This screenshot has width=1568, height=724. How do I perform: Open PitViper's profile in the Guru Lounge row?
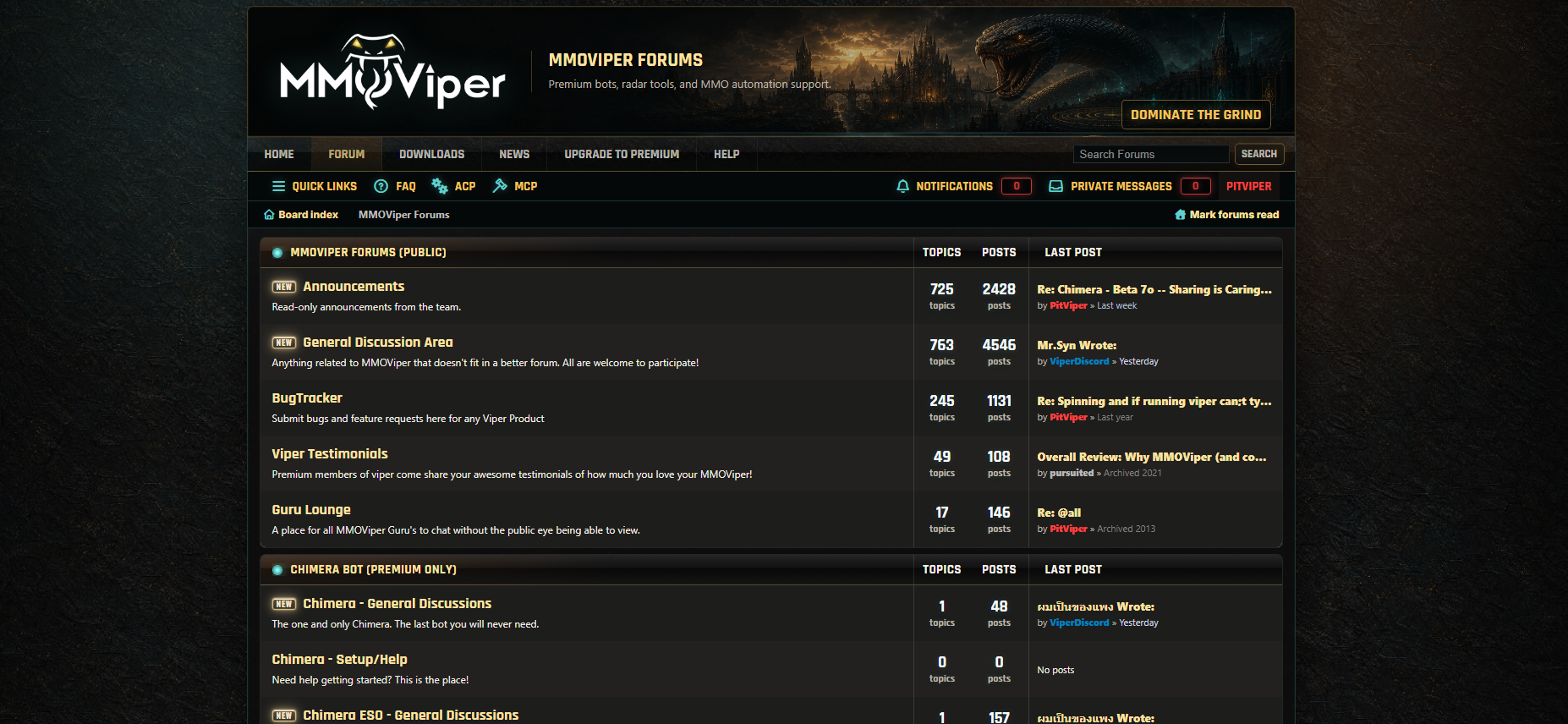[x=1068, y=529]
